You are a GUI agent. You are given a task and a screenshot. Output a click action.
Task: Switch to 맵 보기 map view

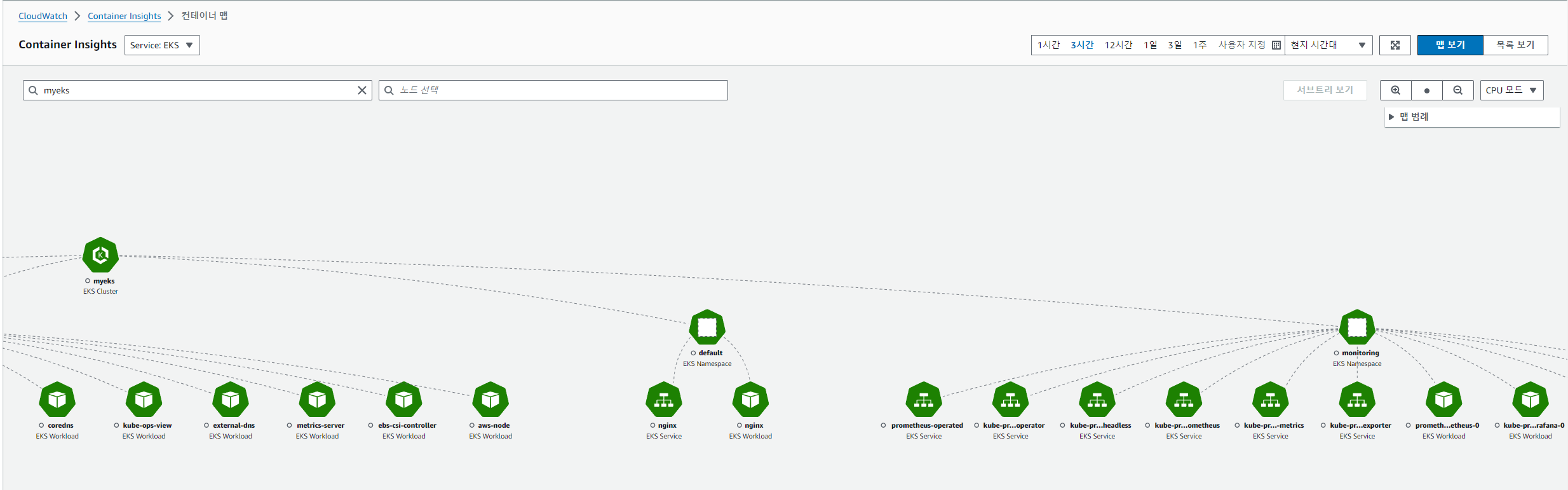pyautogui.click(x=1450, y=45)
